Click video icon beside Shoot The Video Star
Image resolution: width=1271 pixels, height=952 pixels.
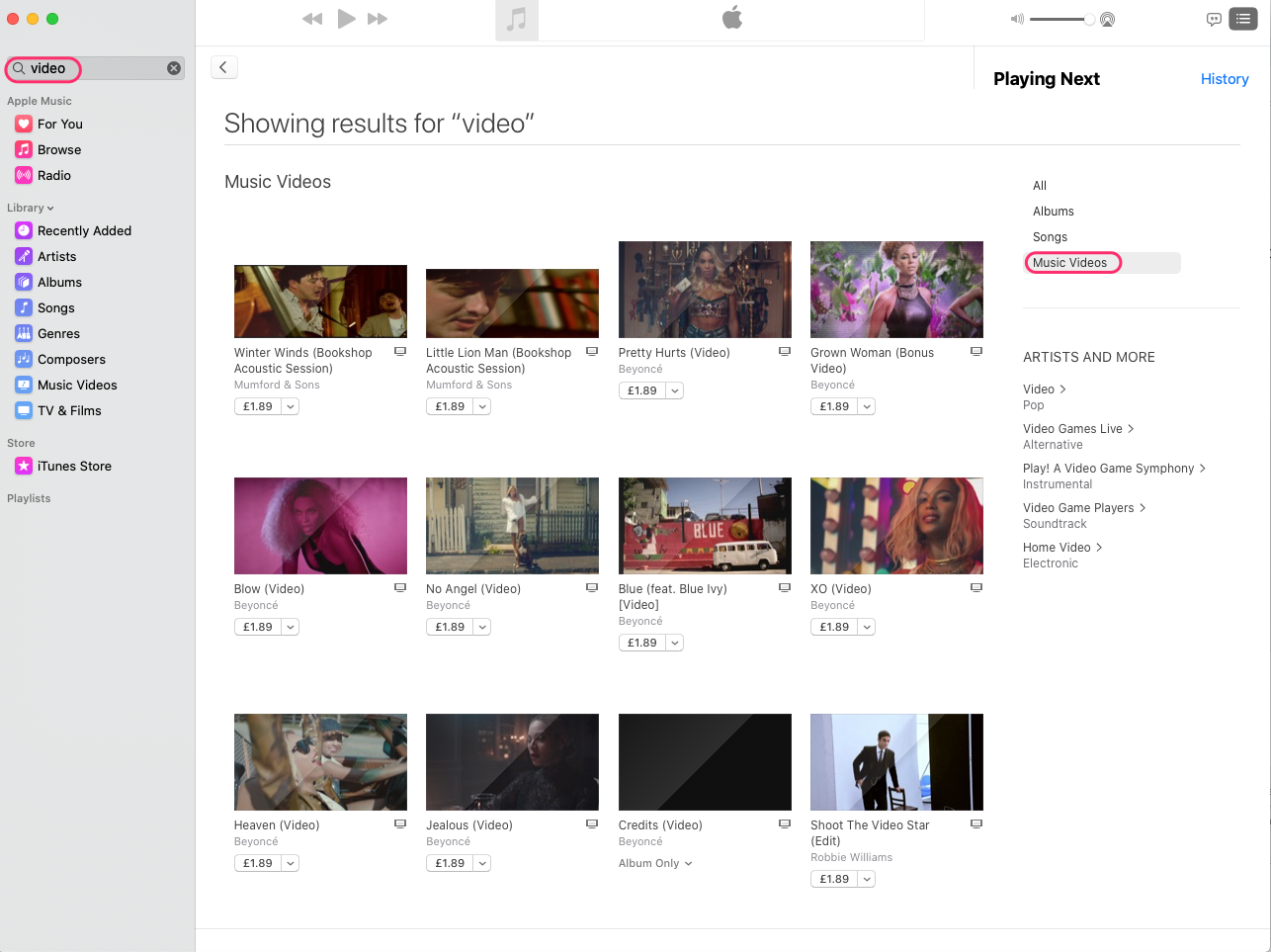click(976, 823)
